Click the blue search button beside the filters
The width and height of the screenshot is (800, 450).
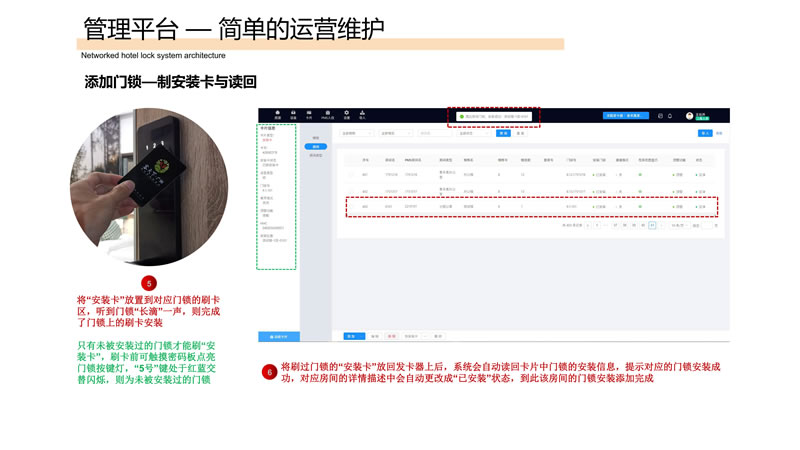pyautogui.click(x=503, y=133)
